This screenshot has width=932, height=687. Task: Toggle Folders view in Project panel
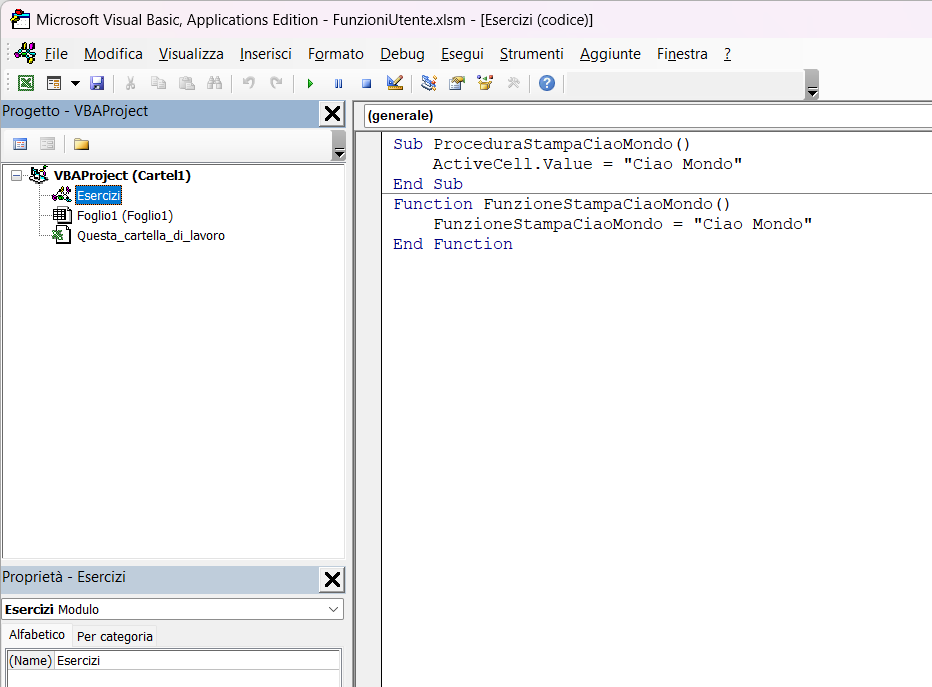pyautogui.click(x=81, y=144)
